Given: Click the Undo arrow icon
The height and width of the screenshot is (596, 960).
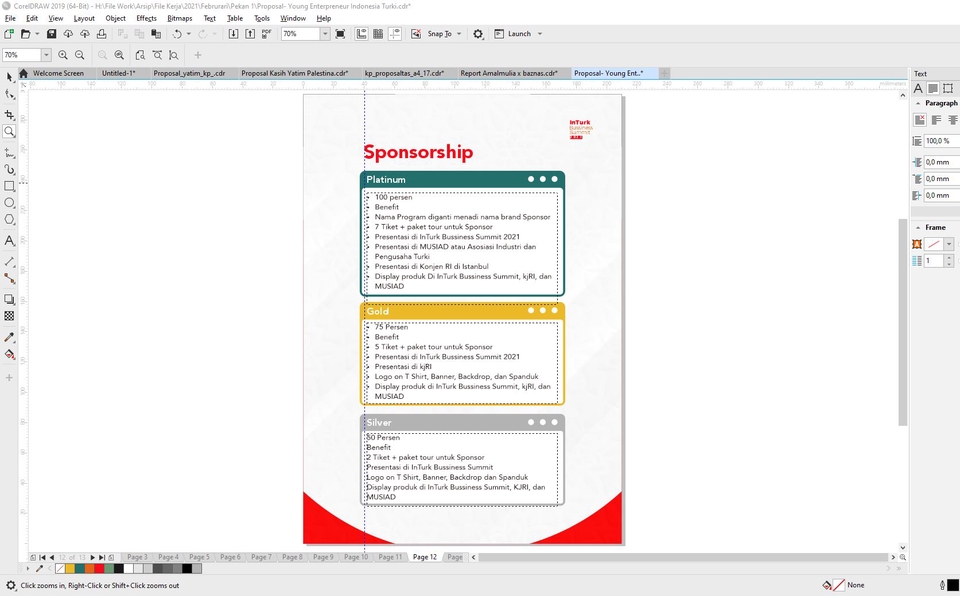Looking at the screenshot, I should click(177, 34).
